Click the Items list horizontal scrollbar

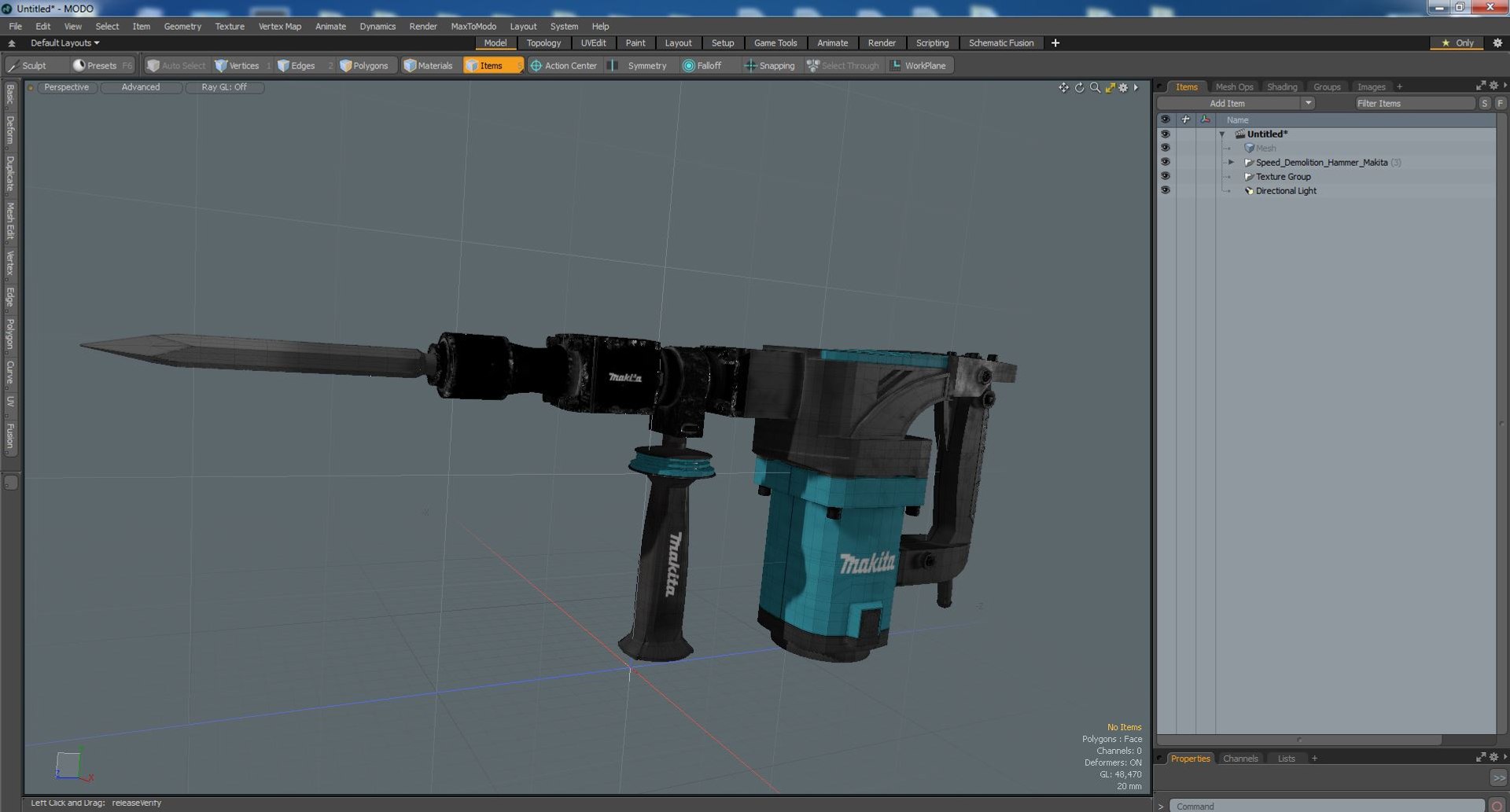[x=1299, y=740]
